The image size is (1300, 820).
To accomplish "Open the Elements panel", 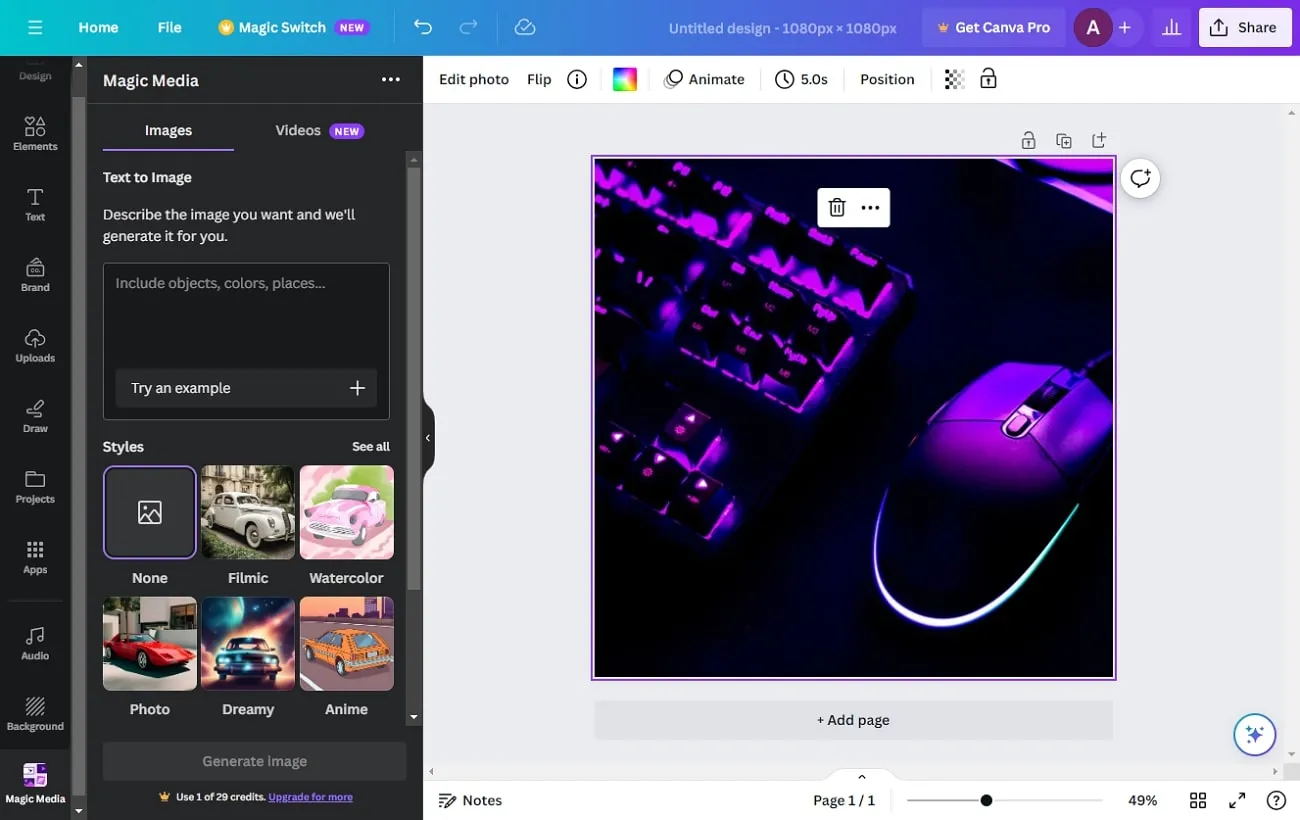I will (35, 131).
